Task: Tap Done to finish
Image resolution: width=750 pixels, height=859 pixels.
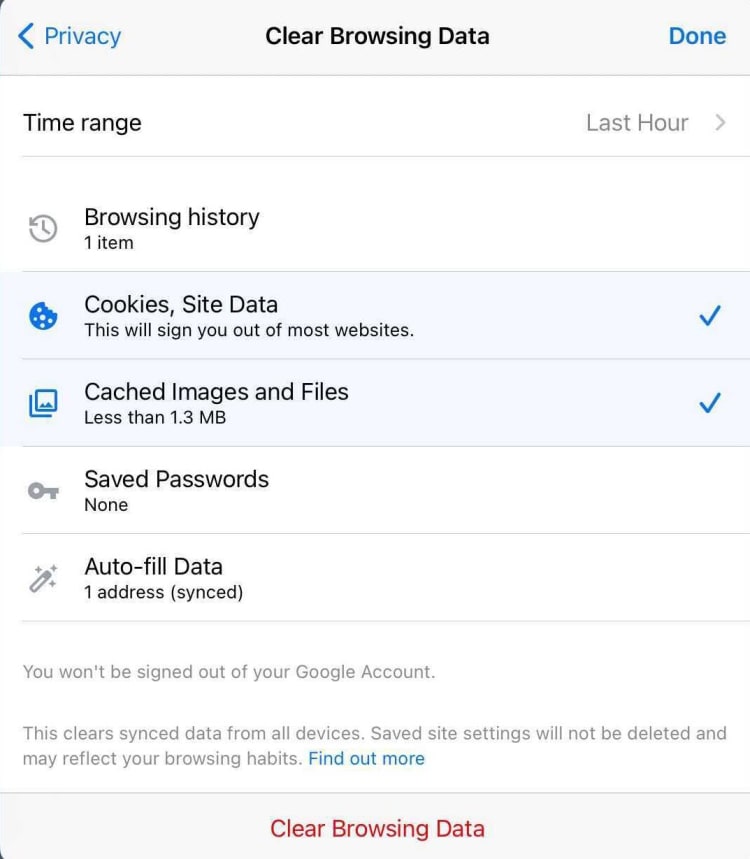Action: coord(697,36)
